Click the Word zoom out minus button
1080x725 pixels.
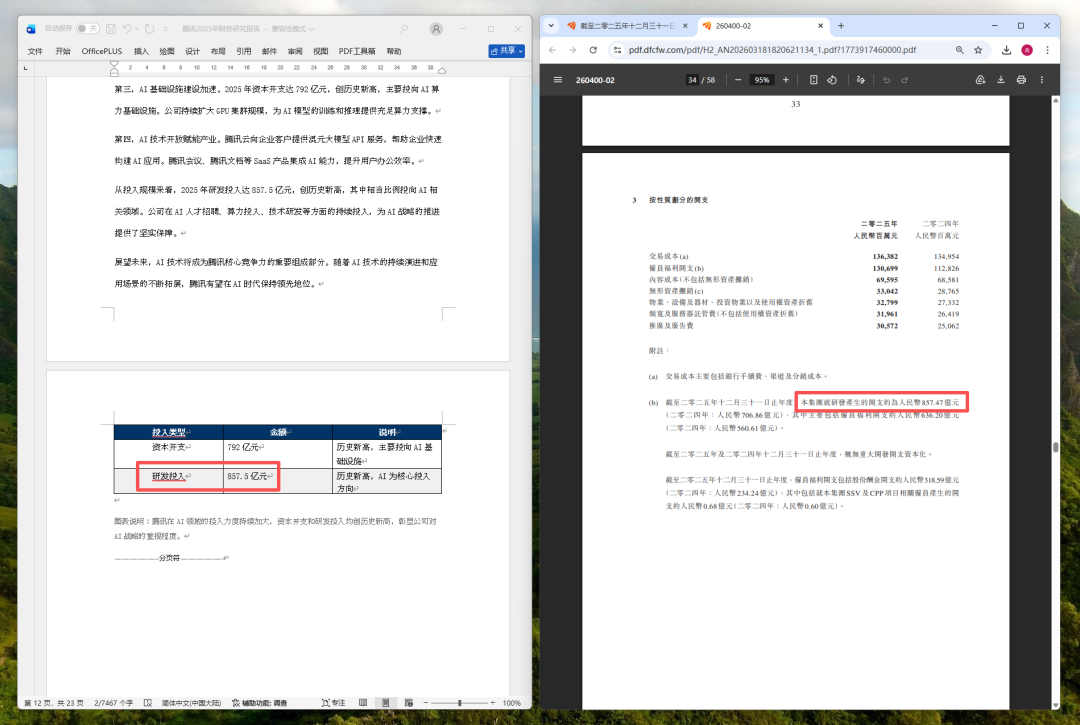coord(426,703)
